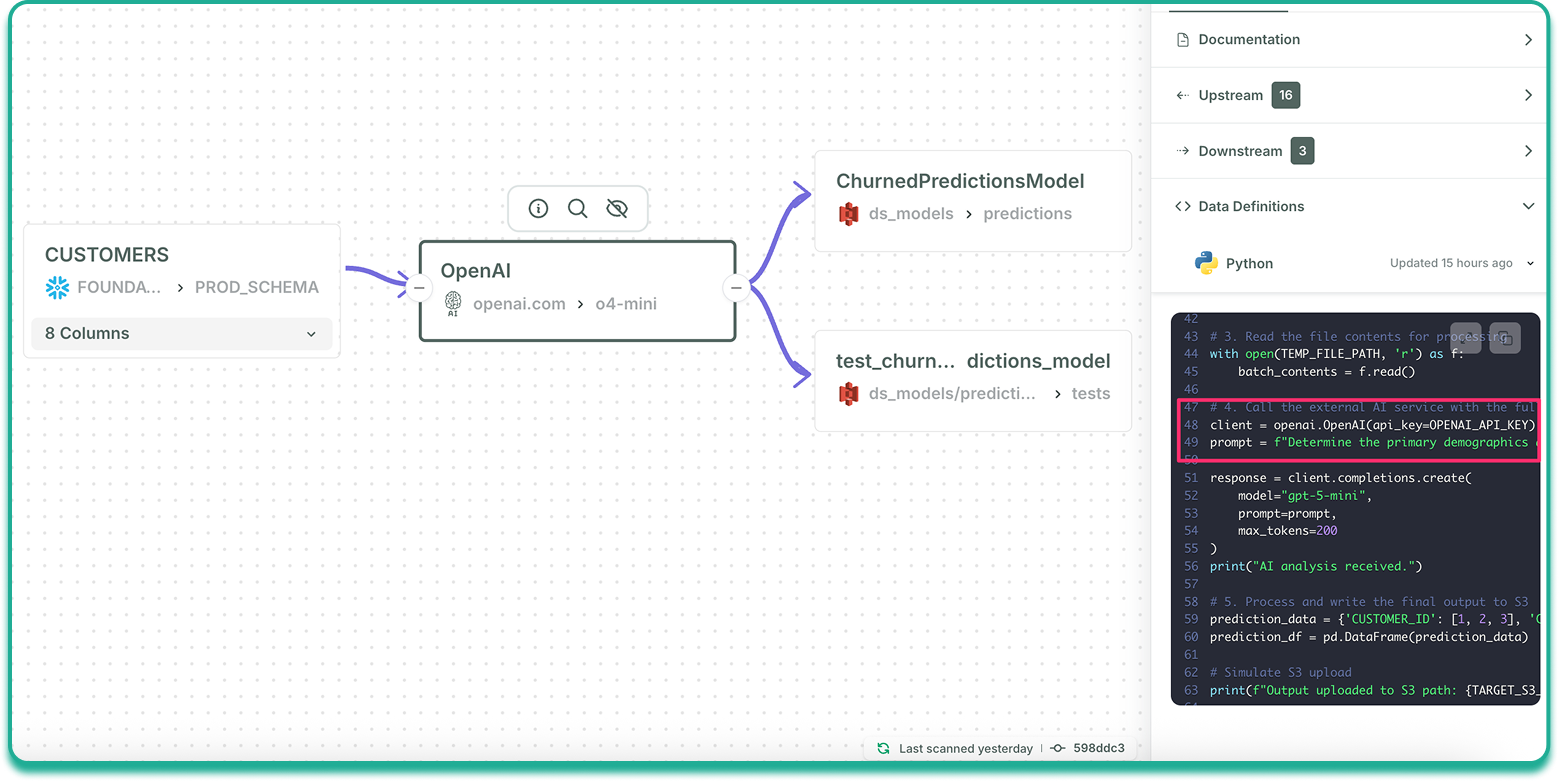Click code line 56 print AI analysis received
The height and width of the screenshot is (782, 1559).
tap(1315, 566)
